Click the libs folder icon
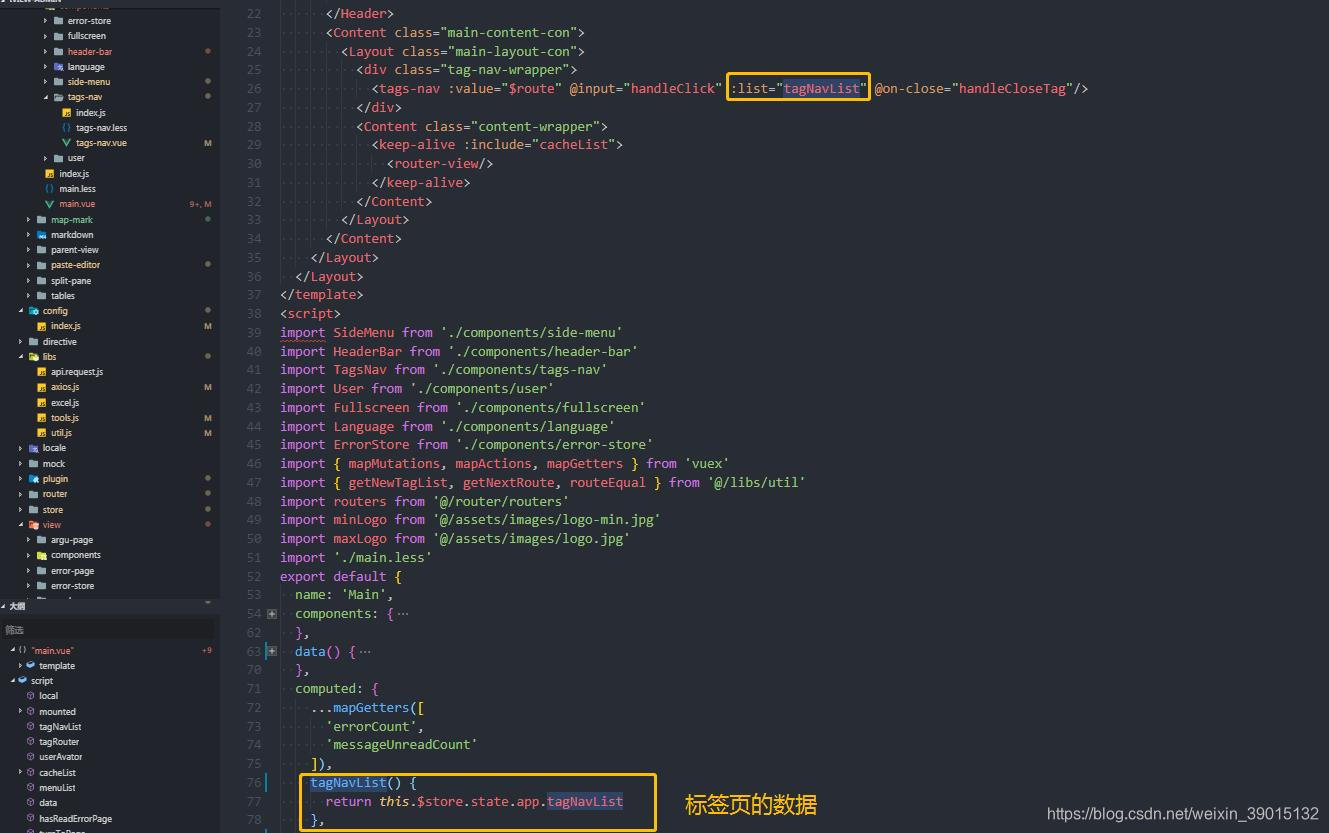The height and width of the screenshot is (833, 1329). (33, 357)
